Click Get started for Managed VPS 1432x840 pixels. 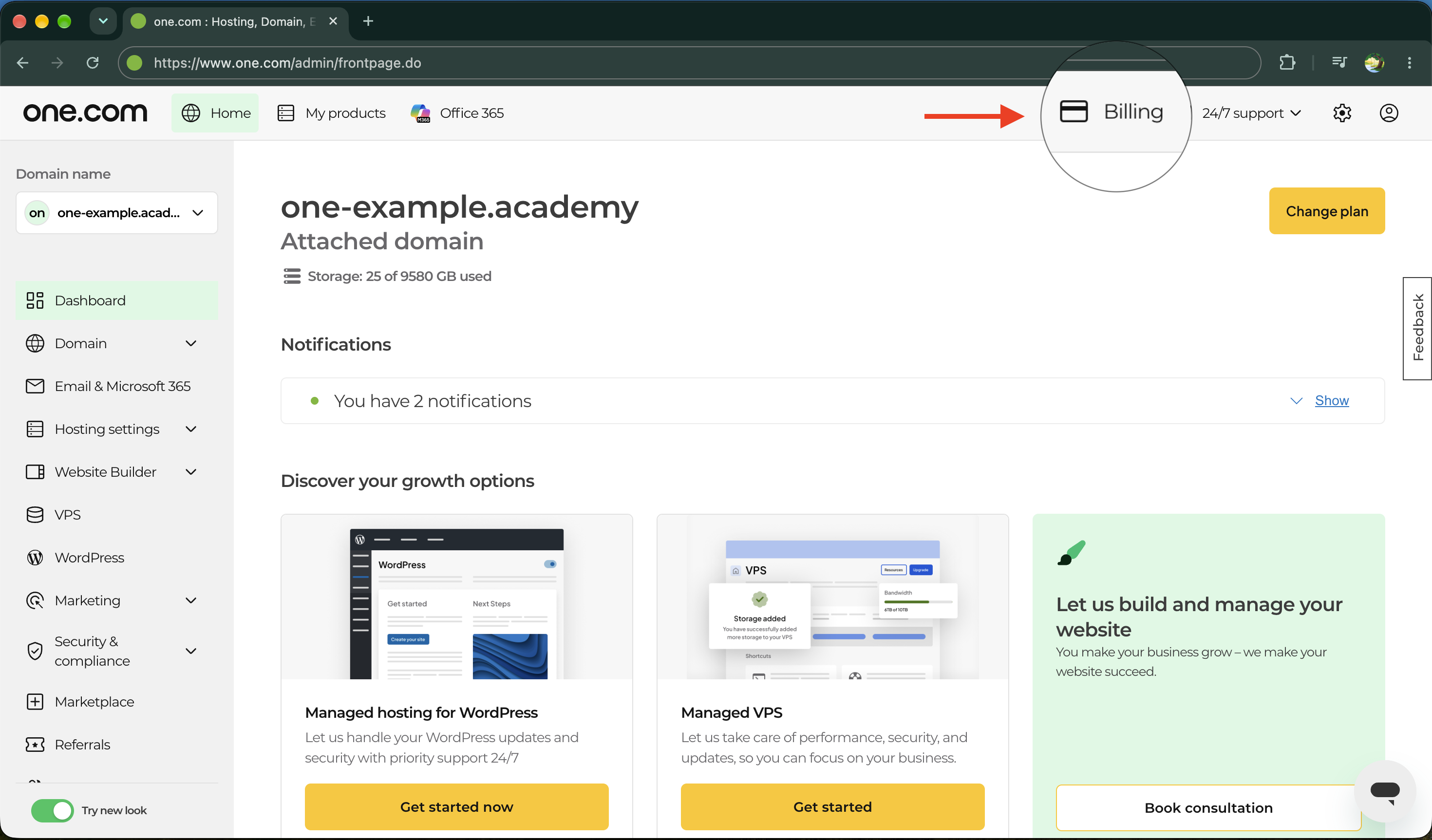[x=832, y=807]
